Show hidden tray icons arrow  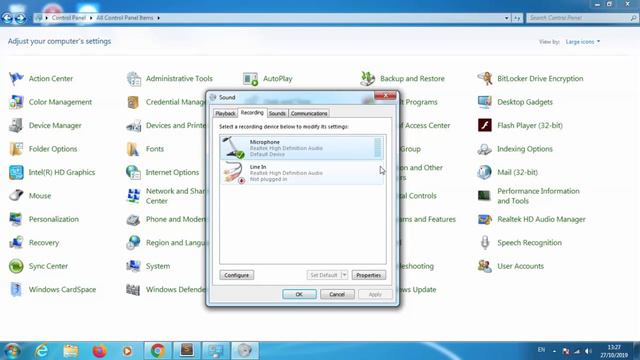(554, 351)
